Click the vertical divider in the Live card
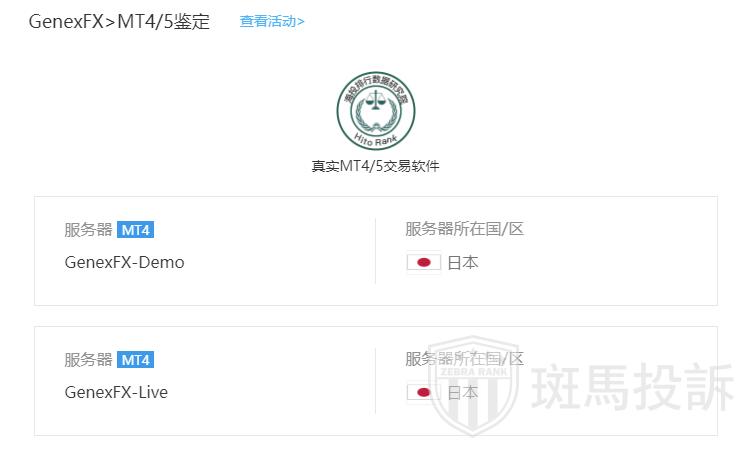 tap(375, 380)
